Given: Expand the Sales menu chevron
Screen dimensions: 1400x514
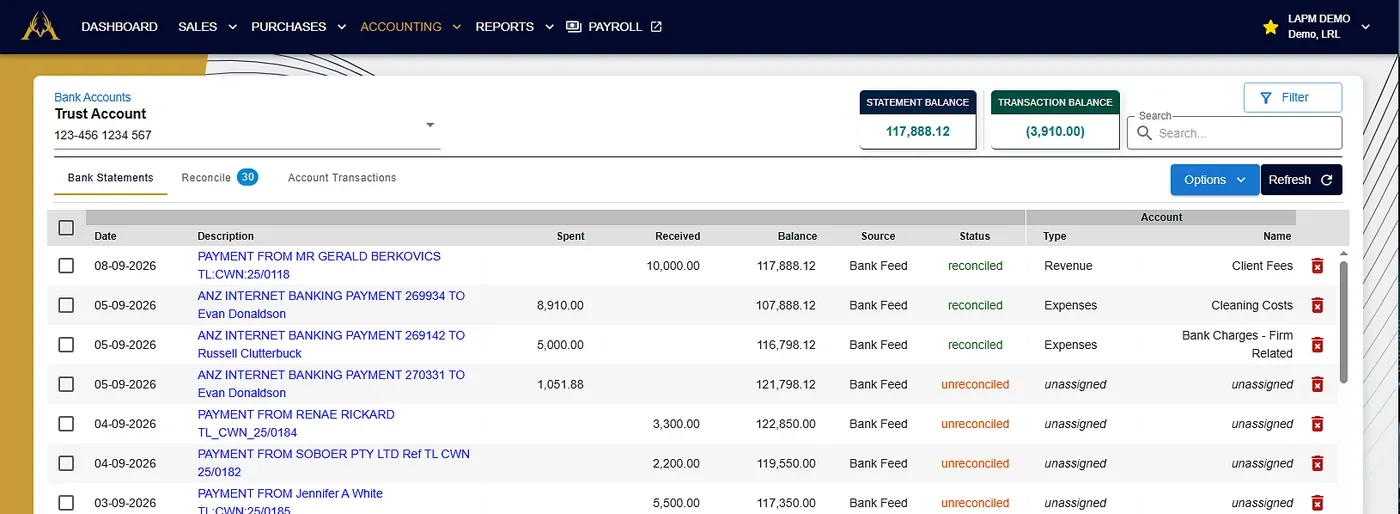Looking at the screenshot, I should [232, 27].
